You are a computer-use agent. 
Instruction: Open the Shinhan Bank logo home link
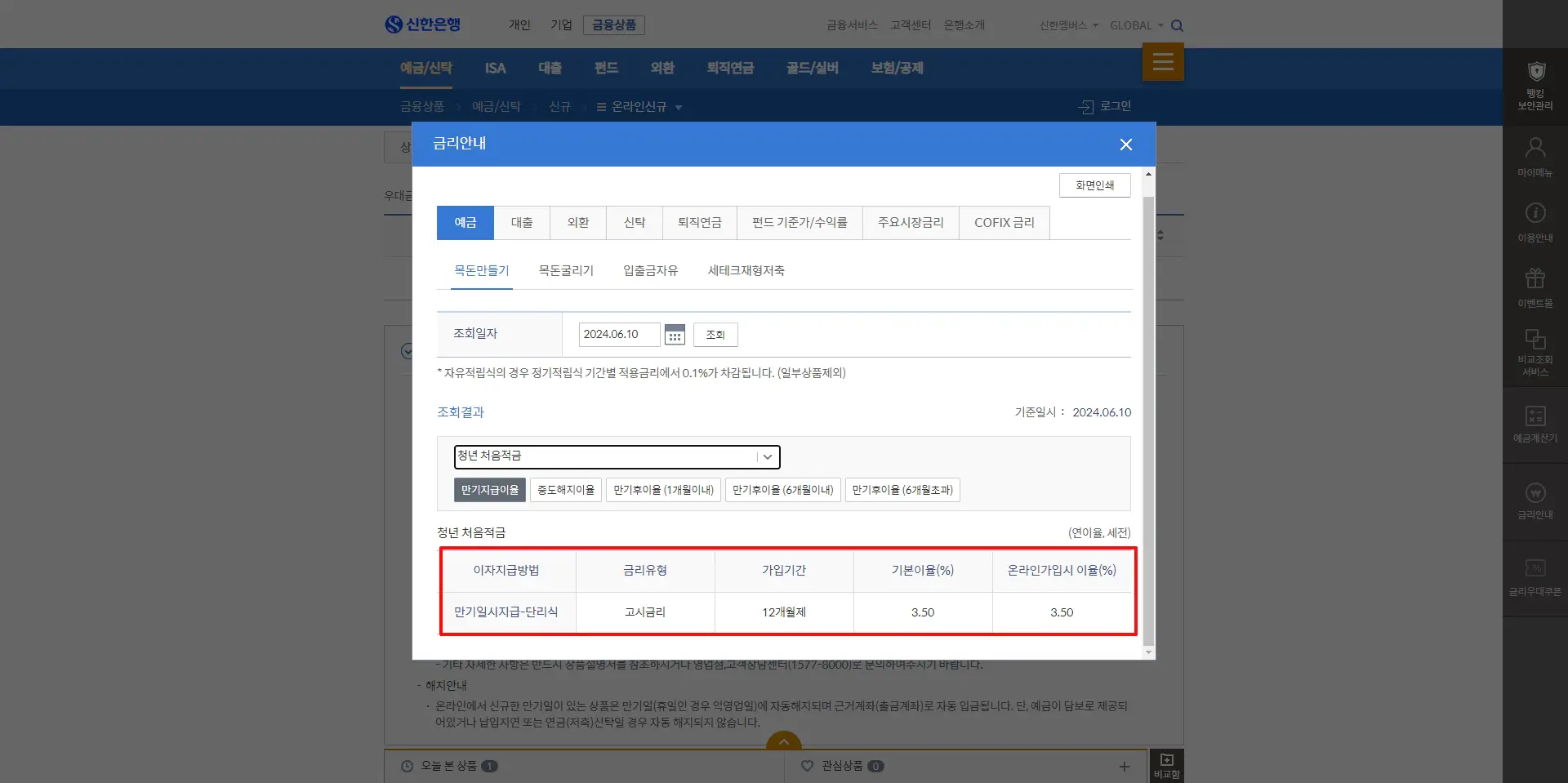click(x=422, y=24)
